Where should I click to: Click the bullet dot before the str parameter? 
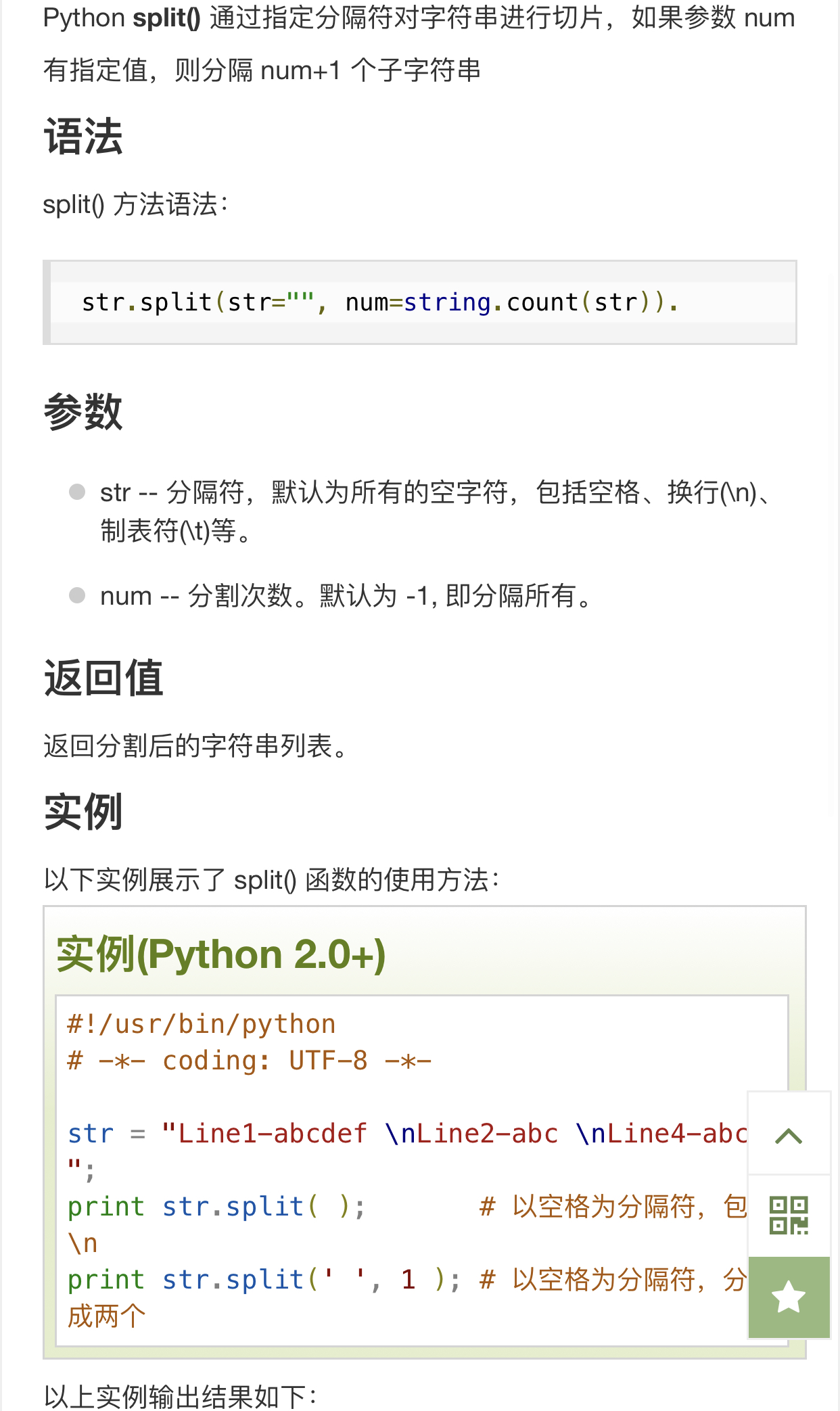(x=77, y=492)
